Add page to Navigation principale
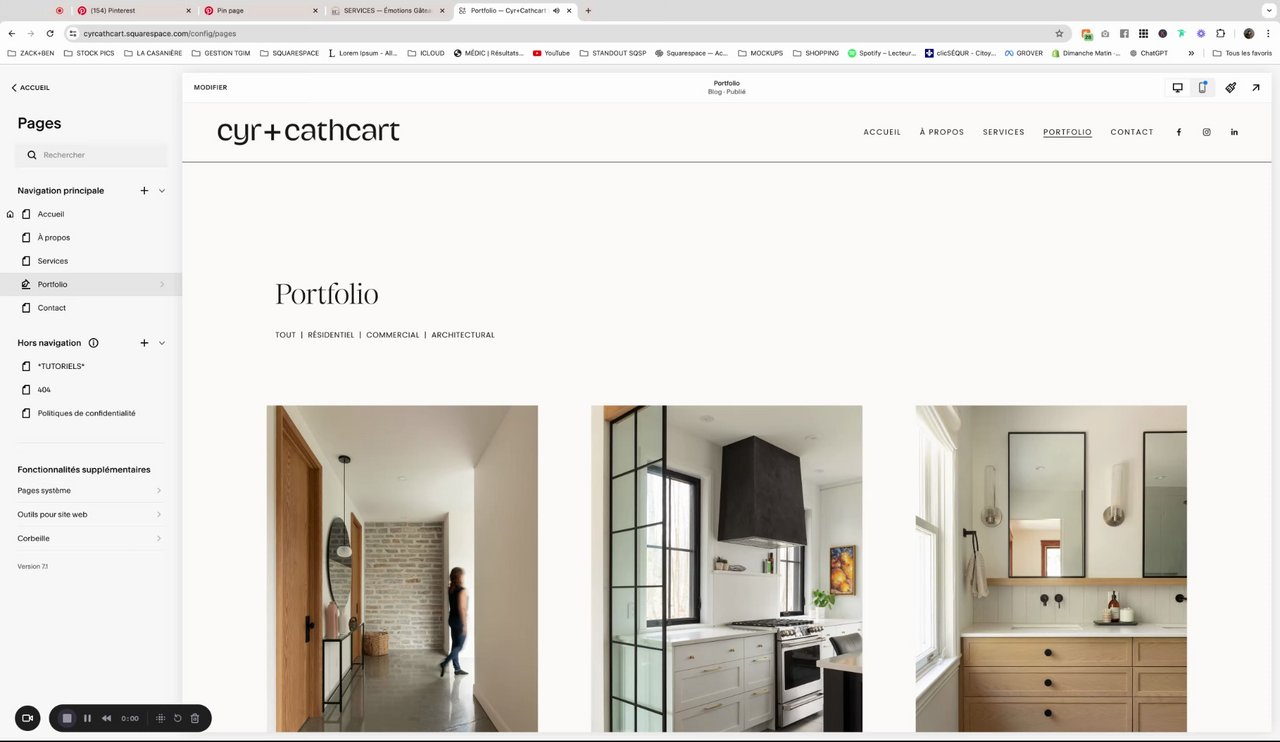Viewport: 1280px width, 742px height. click(144, 191)
